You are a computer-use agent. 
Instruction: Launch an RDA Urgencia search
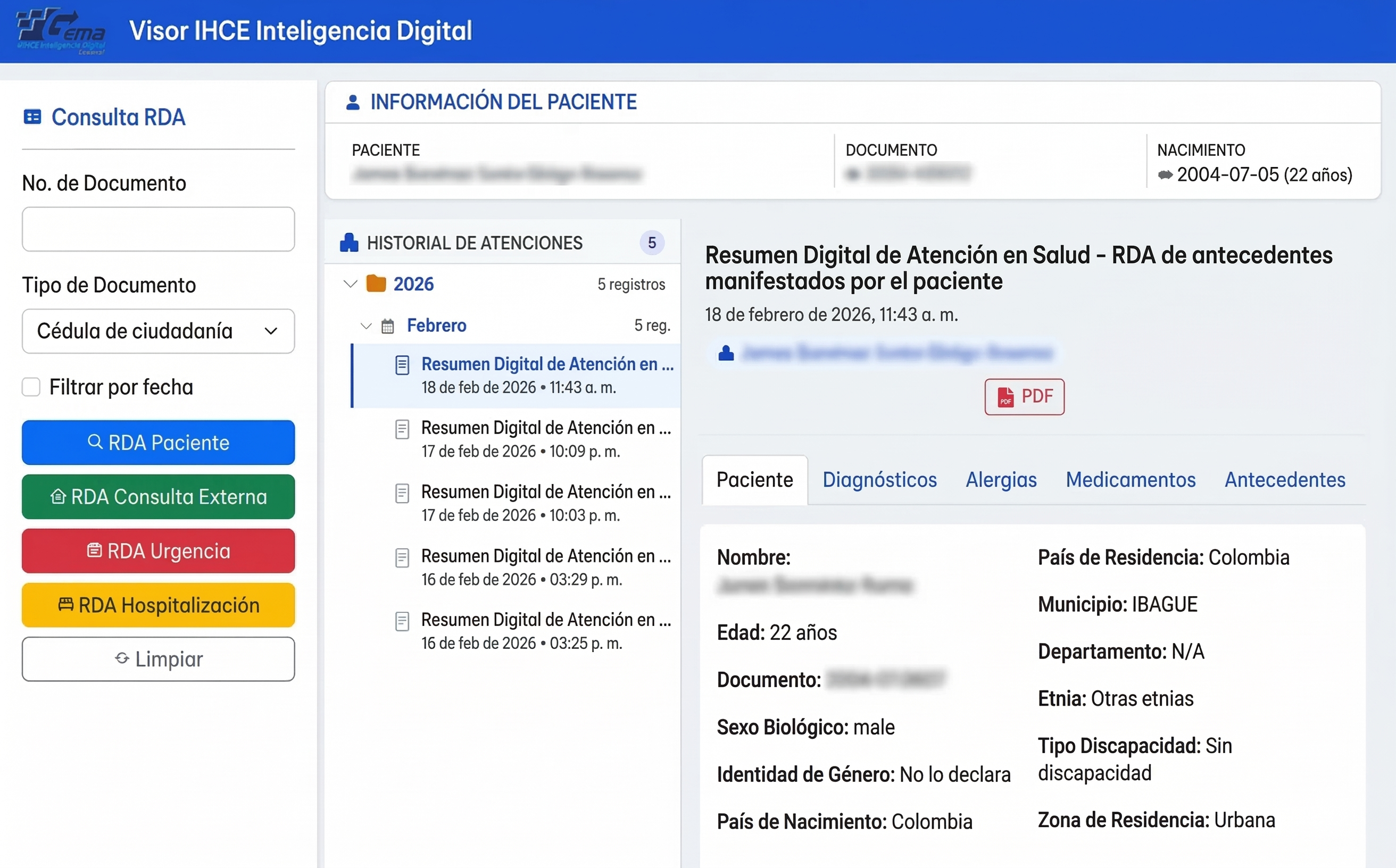(x=158, y=550)
